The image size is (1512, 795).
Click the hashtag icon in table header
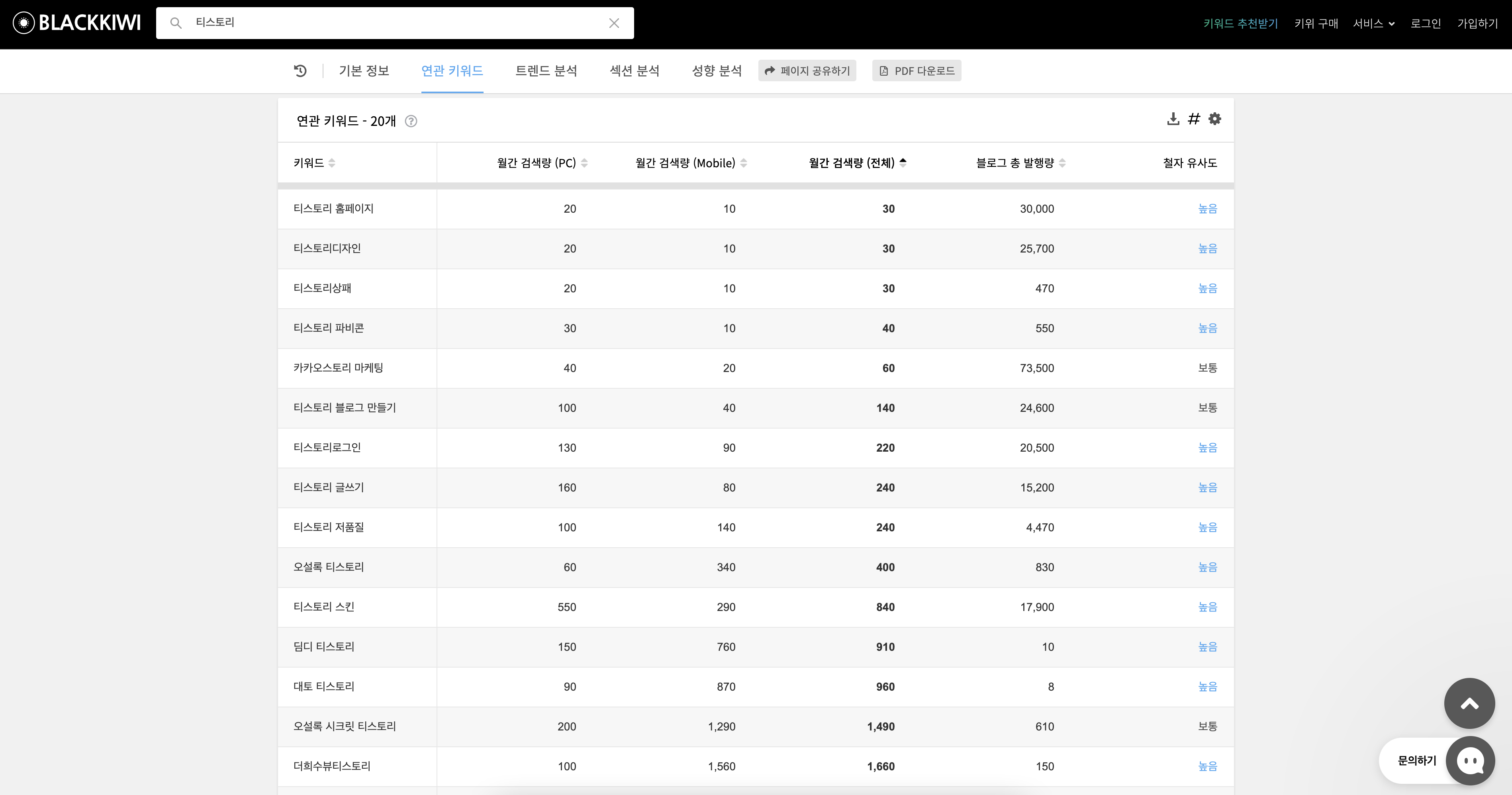pos(1194,119)
